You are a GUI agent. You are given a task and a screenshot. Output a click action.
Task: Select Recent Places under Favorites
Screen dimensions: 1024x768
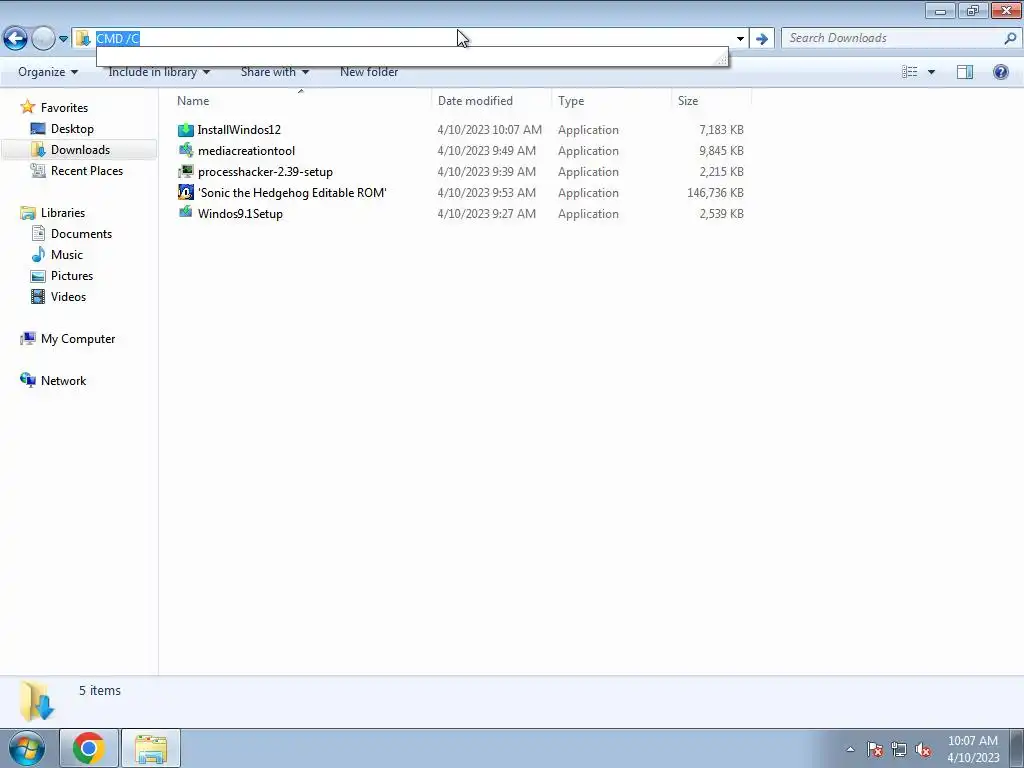[87, 170]
